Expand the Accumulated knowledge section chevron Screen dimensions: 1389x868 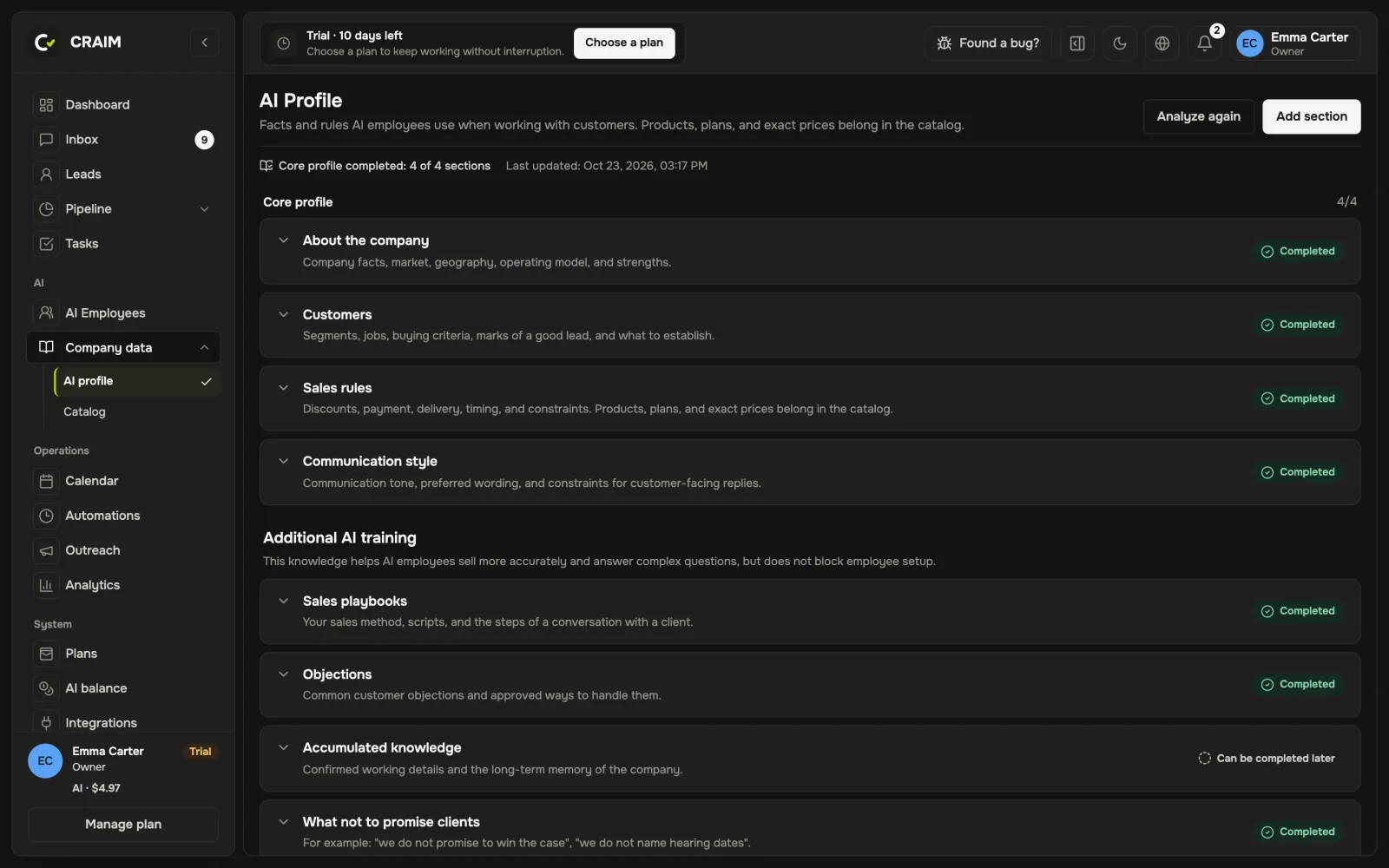[x=283, y=747]
